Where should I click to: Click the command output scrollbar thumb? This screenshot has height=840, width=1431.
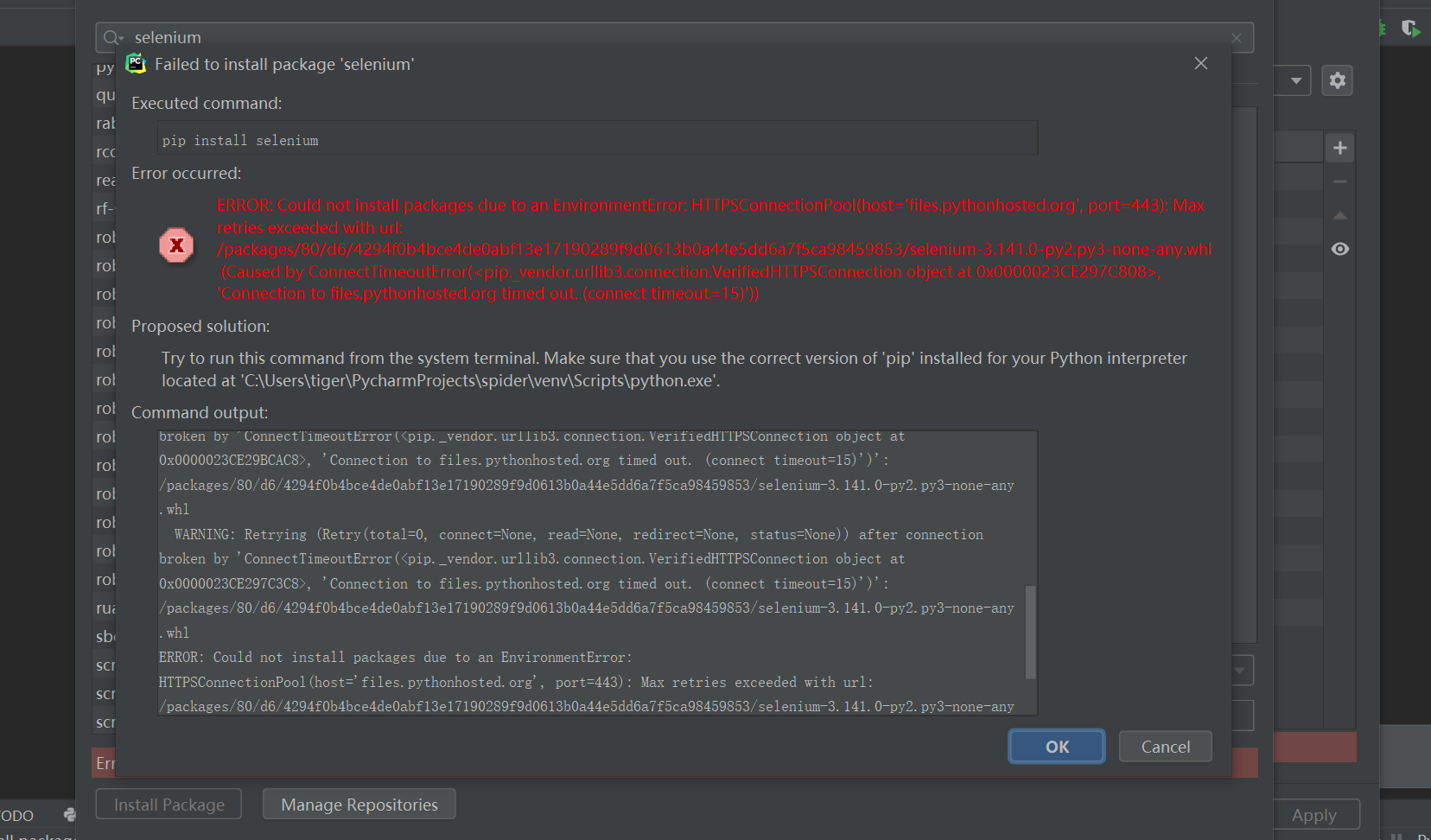coord(1030,632)
